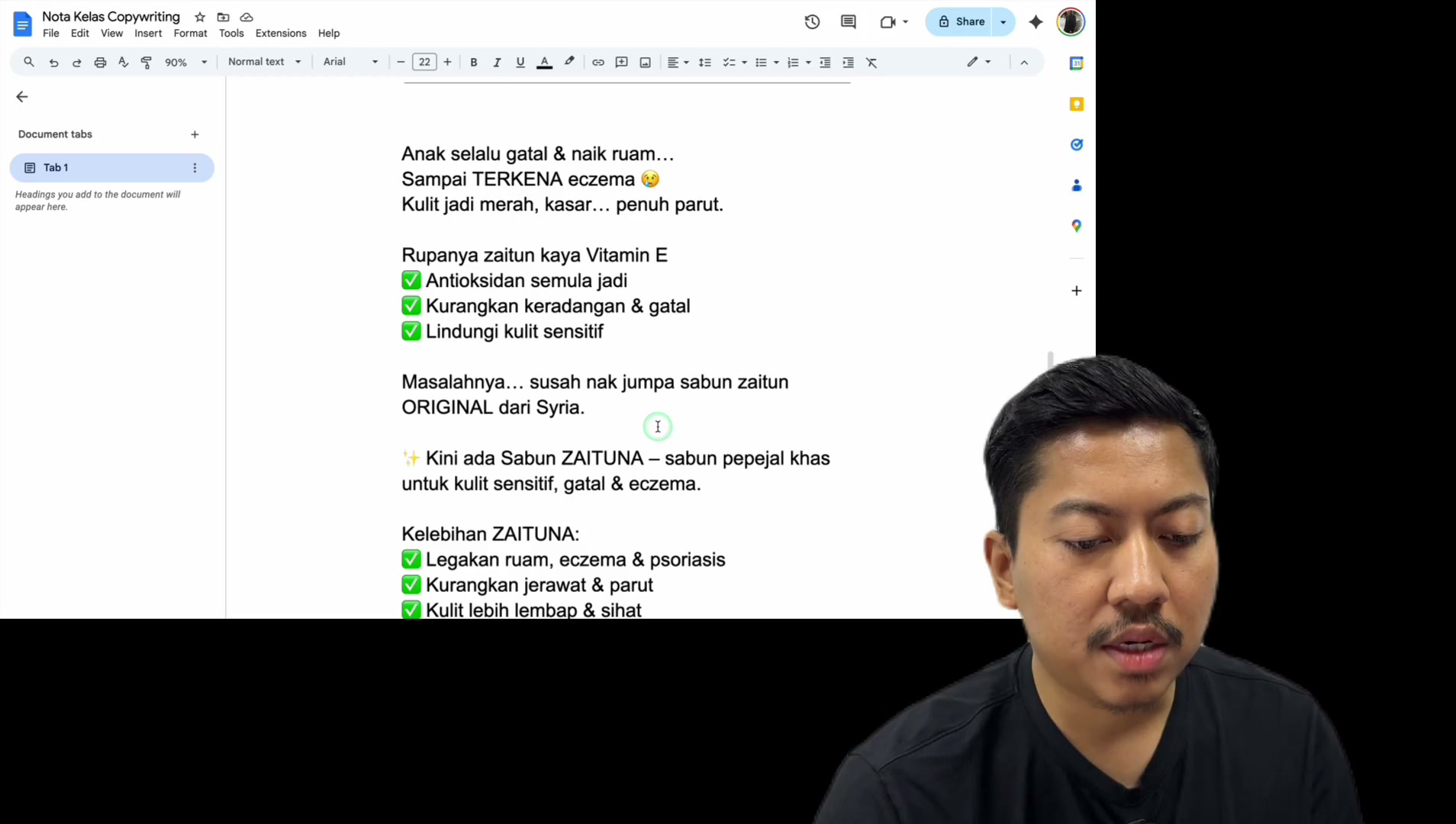Open the Extensions menu
This screenshot has height=824, width=1456.
pyautogui.click(x=281, y=34)
